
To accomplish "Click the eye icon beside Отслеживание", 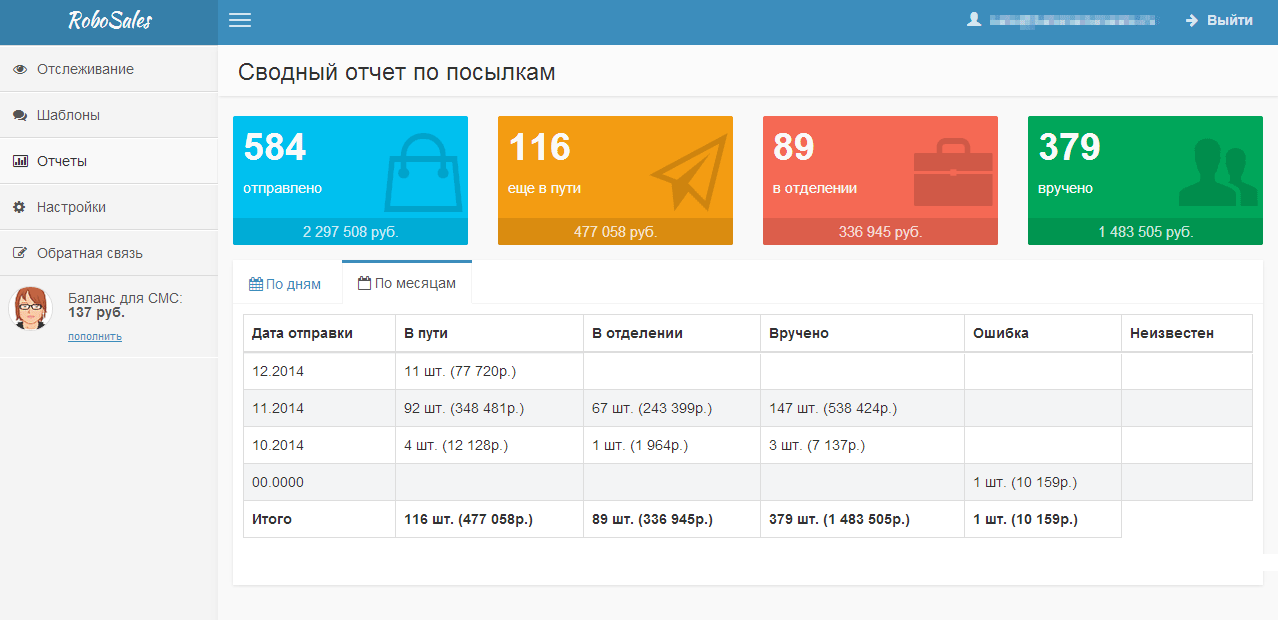I will [x=20, y=70].
